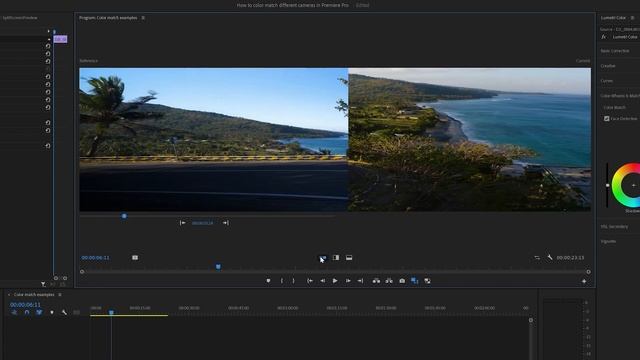The width and height of the screenshot is (640, 360).
Task: Expand the Creative section
Action: 608,66
